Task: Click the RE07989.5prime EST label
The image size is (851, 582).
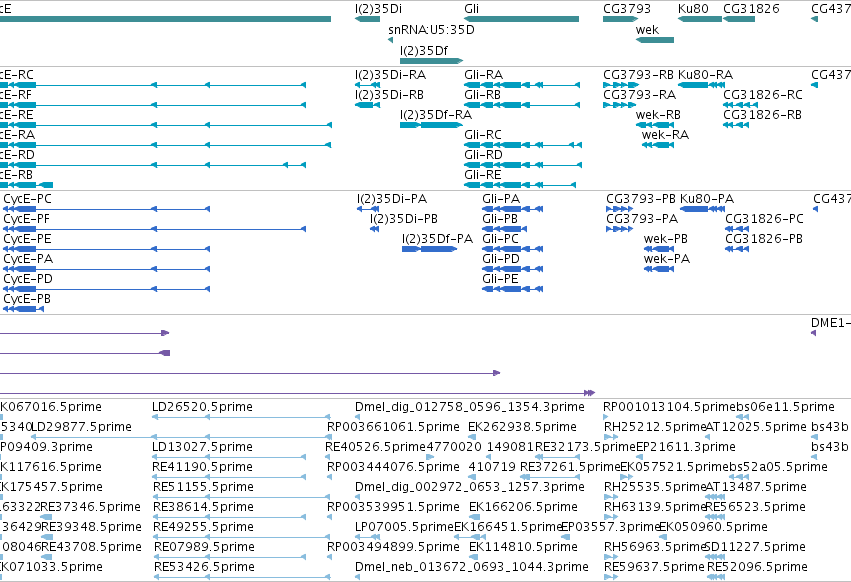Action: pyautogui.click(x=204, y=547)
